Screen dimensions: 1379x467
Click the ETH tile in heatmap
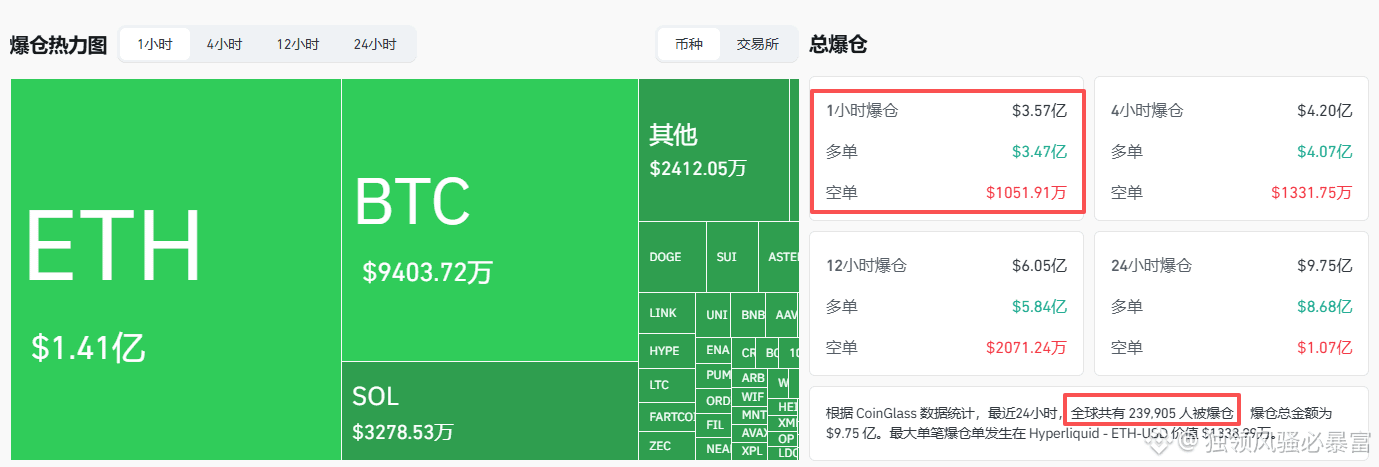175,270
